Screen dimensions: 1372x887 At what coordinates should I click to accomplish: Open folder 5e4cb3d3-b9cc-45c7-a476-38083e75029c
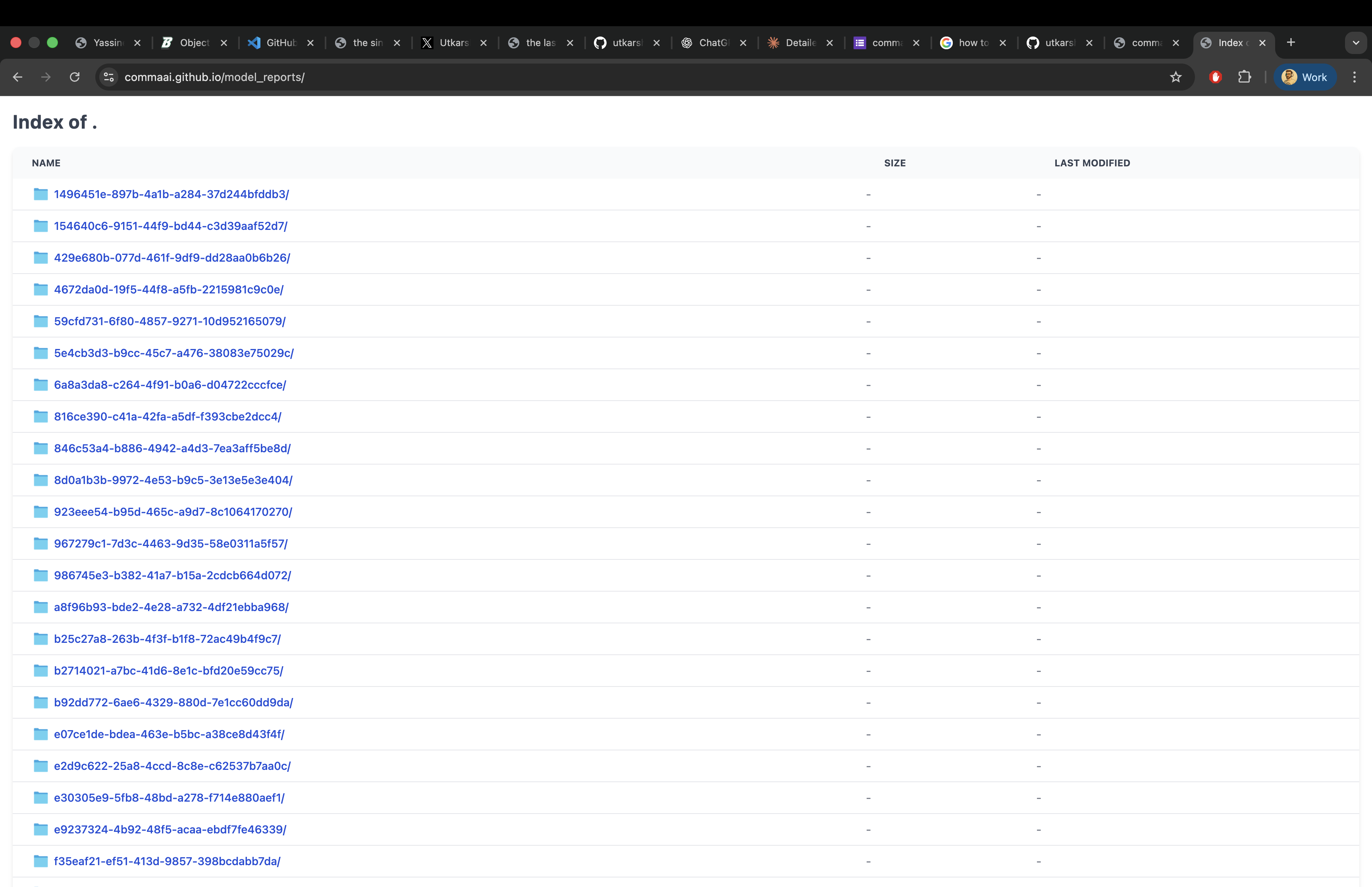pos(174,353)
